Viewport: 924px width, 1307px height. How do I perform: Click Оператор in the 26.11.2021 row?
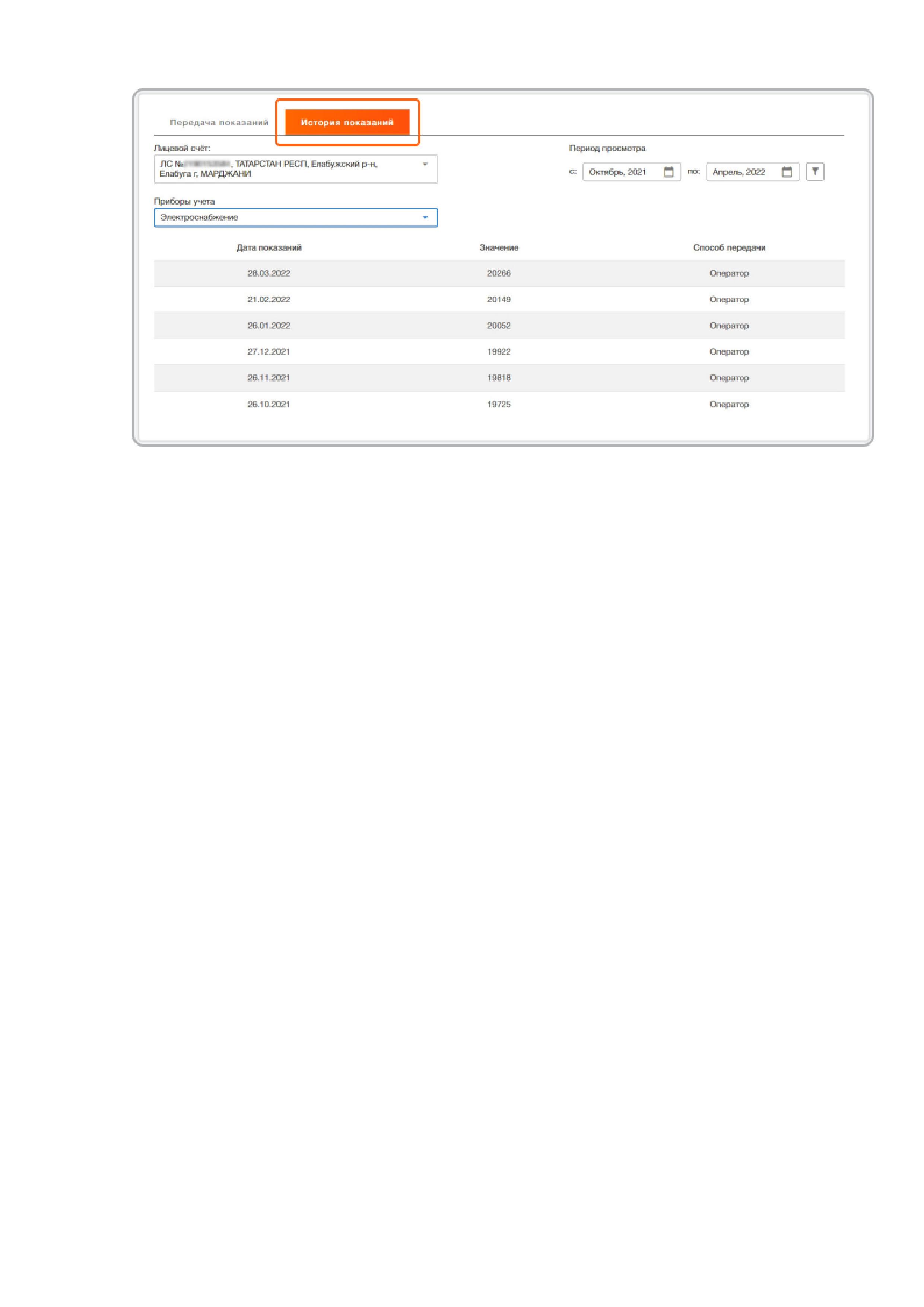pos(729,378)
